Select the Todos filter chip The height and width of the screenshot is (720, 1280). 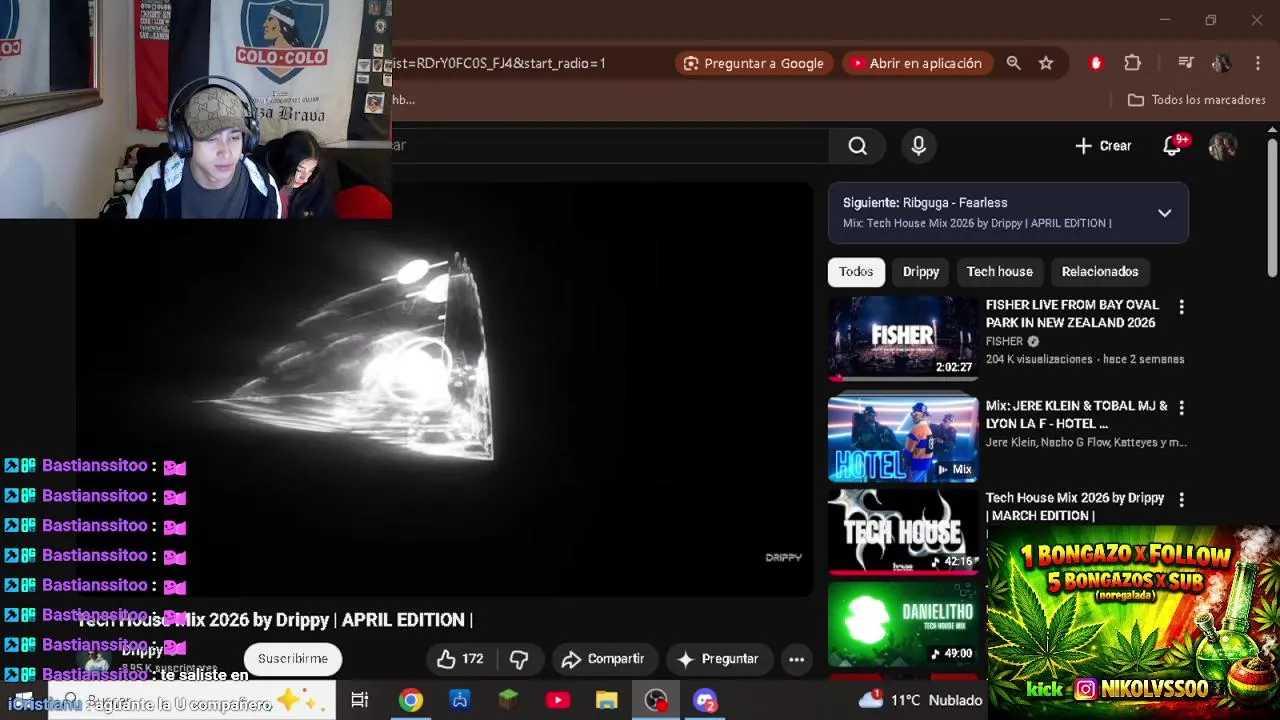[x=856, y=272]
